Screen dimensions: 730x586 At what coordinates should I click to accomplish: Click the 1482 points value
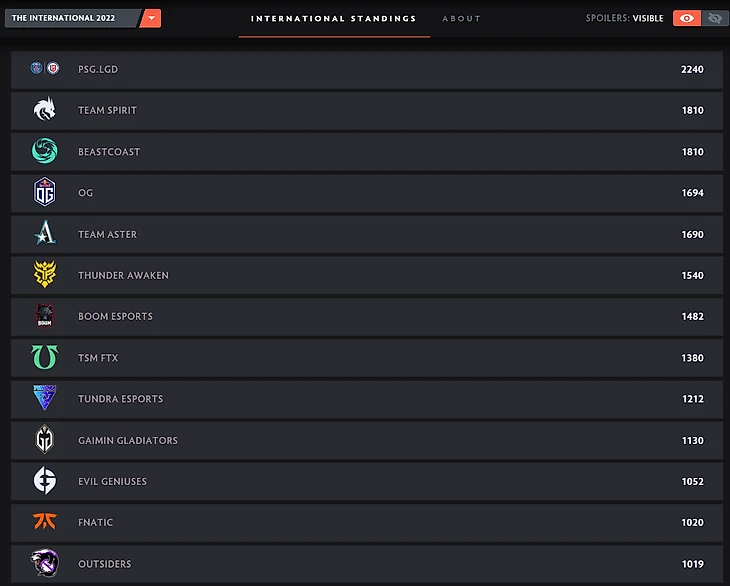tap(693, 317)
